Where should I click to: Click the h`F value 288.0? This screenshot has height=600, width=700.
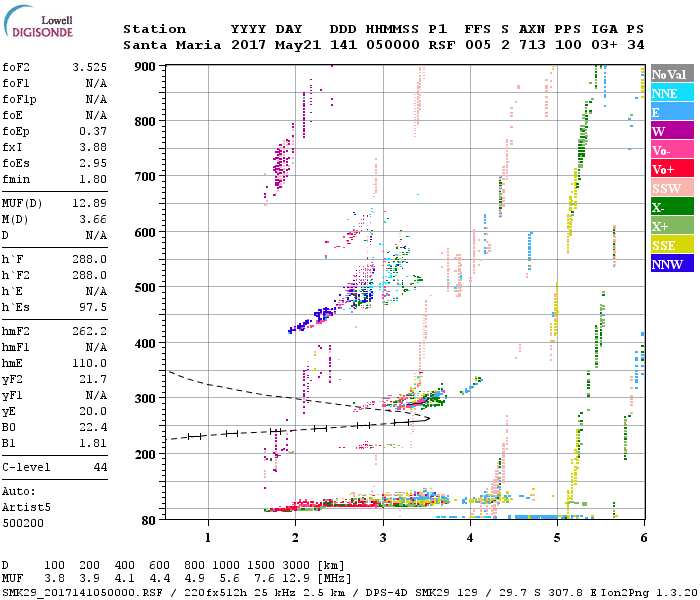click(90, 259)
